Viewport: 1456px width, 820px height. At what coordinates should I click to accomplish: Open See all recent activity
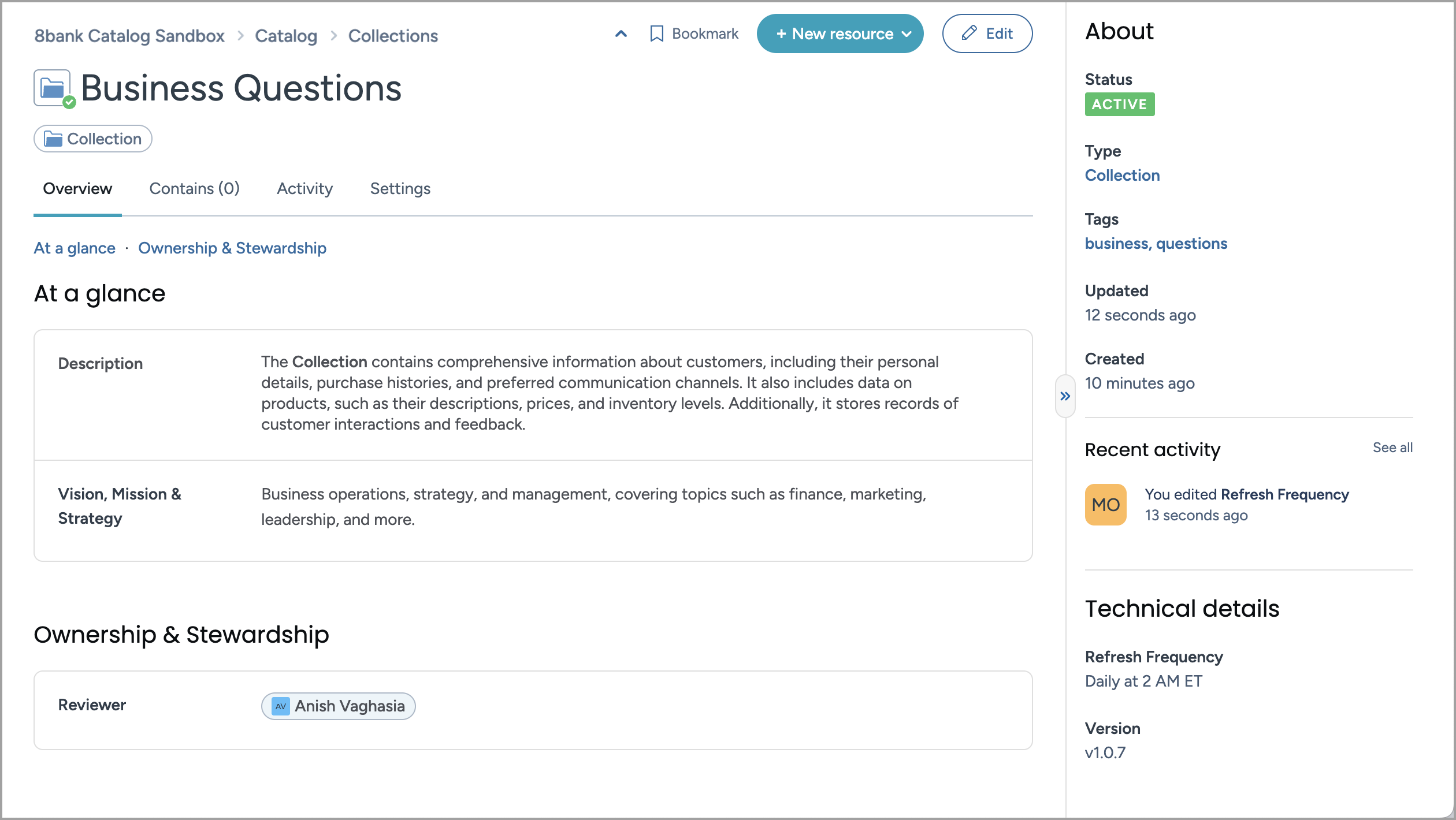(1392, 448)
